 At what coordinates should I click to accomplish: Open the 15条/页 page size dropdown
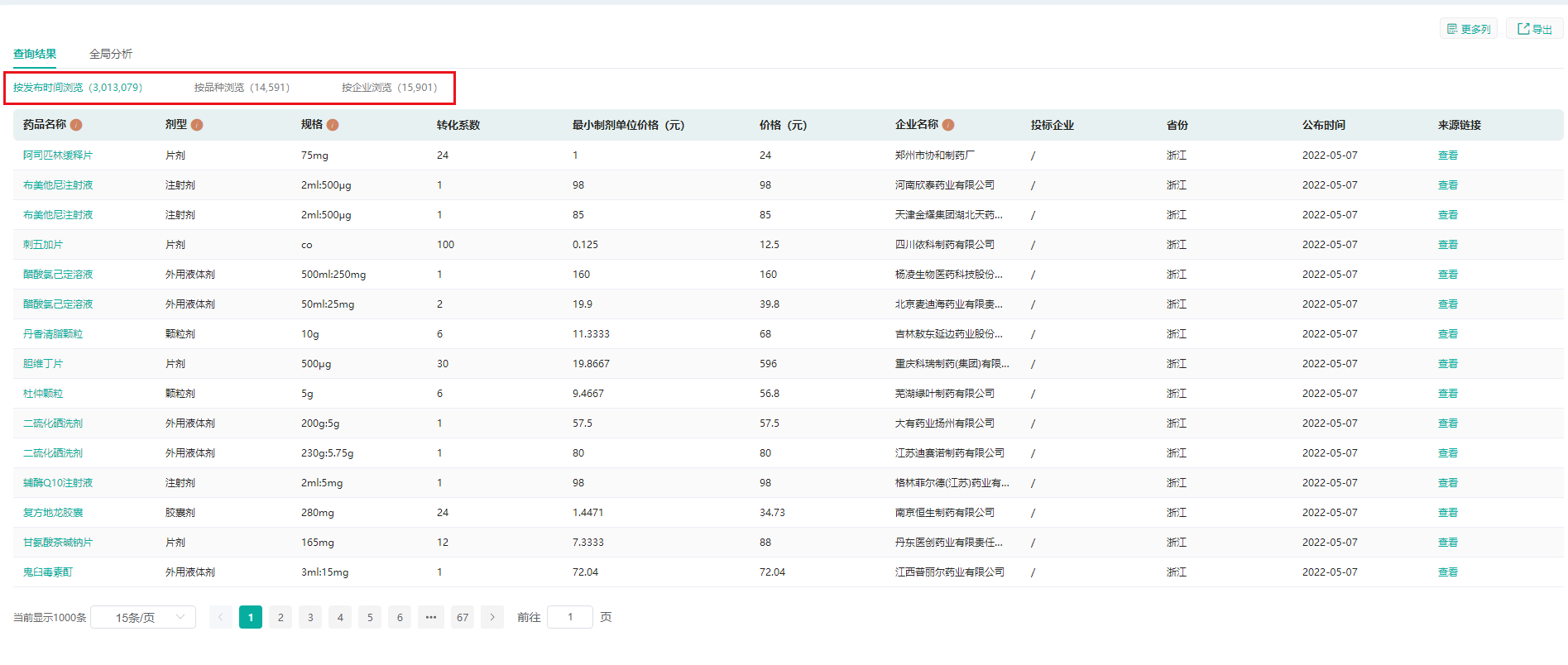pyautogui.click(x=143, y=617)
